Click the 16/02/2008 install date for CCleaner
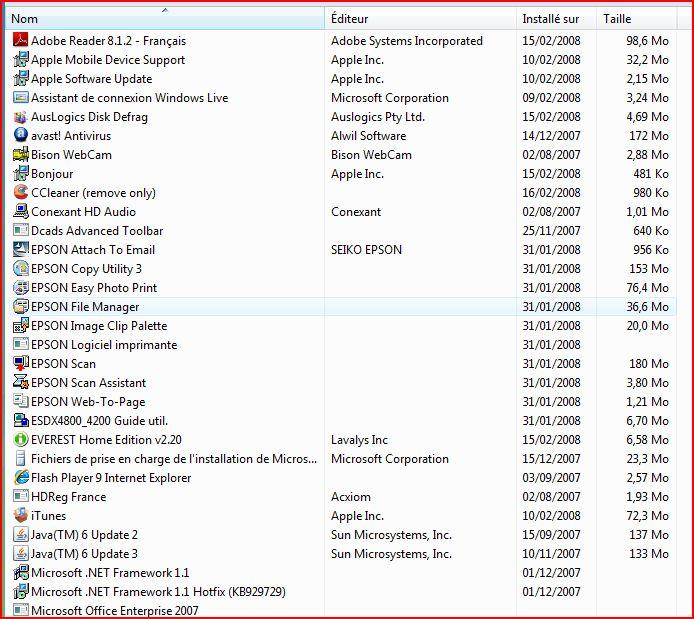 (x=551, y=193)
